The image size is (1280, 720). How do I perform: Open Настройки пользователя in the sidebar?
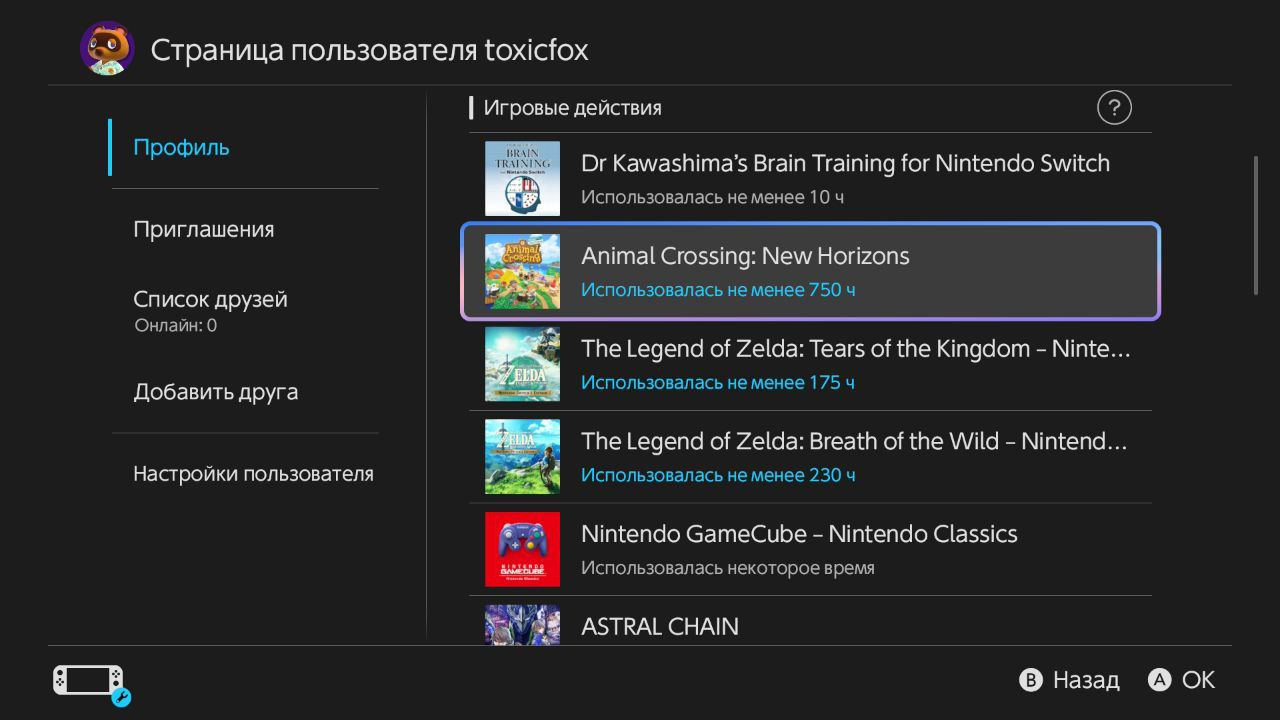click(x=253, y=474)
